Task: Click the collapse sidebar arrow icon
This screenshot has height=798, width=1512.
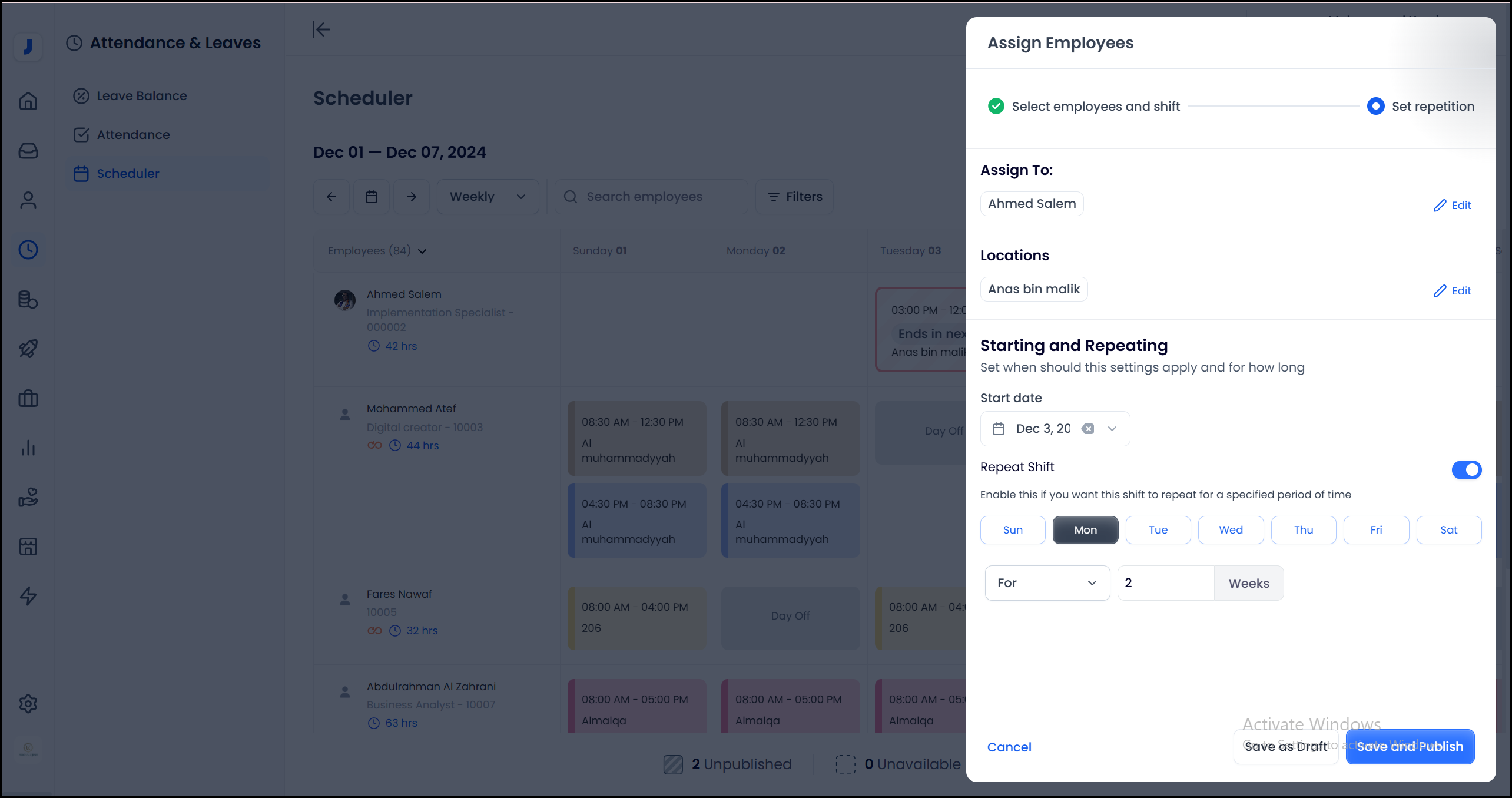Action: 321,29
